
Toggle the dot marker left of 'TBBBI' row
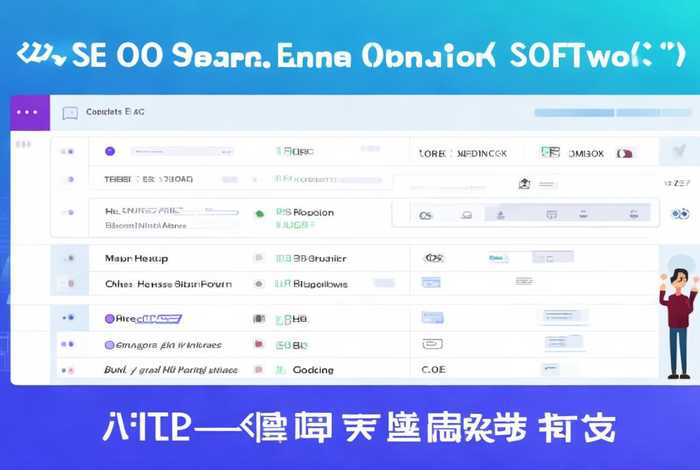69,179
